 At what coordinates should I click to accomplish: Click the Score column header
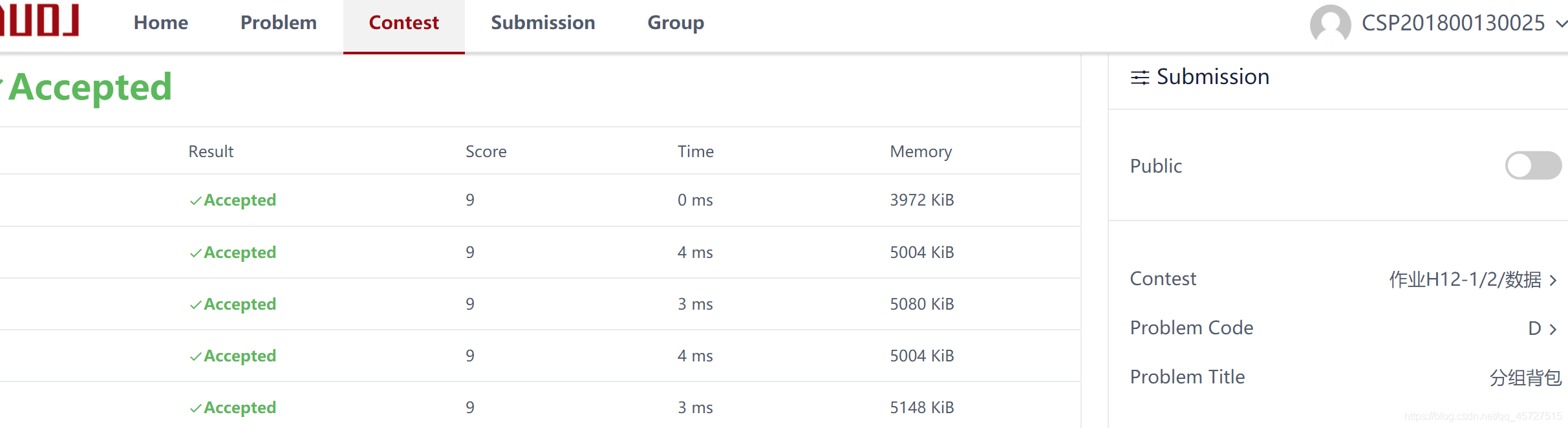(486, 152)
